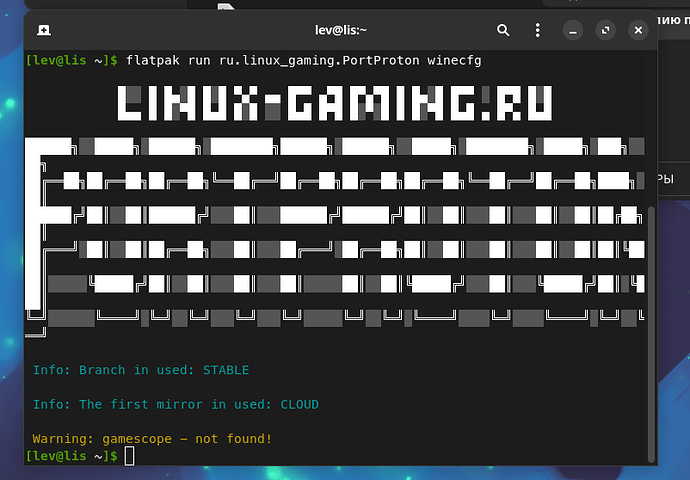
Task: Click the terminal vertical scrollbar
Action: point(652,334)
